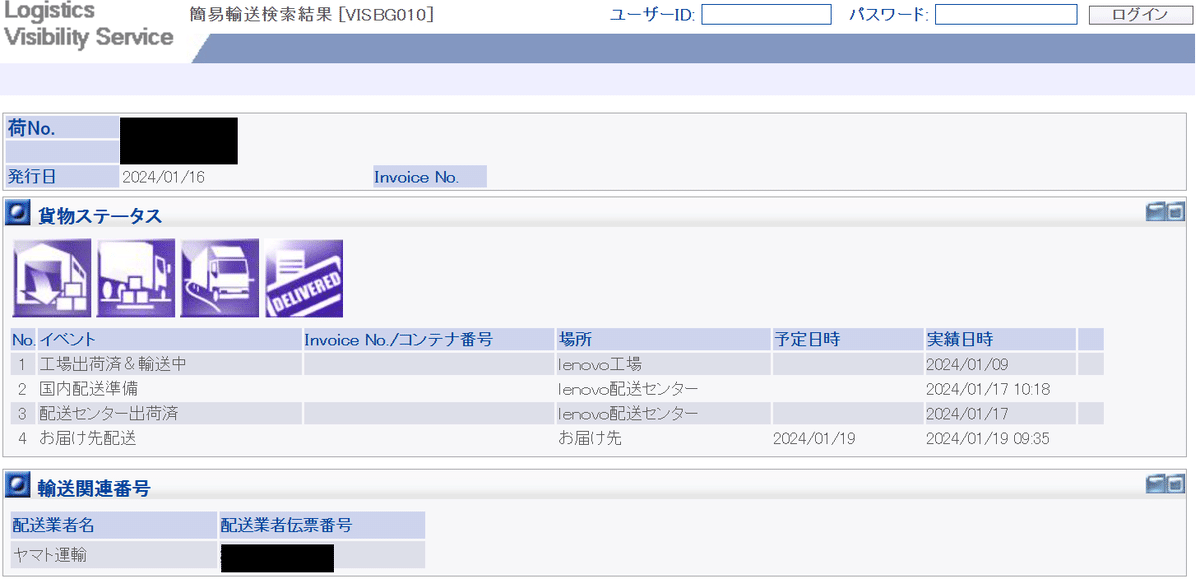This screenshot has width=1200, height=583.
Task: Click the factory shipment status icon
Action: [x=52, y=279]
